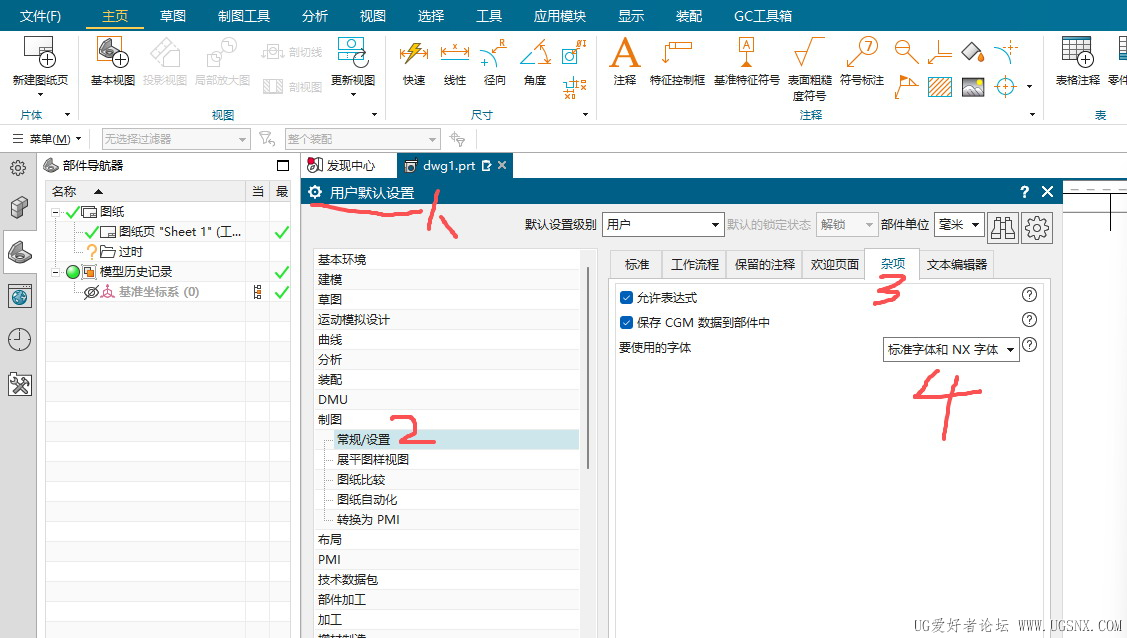Screen dimensions: 1127x638
Task: Switch to the GC工具箱 ribbon tab
Action: tap(763, 16)
